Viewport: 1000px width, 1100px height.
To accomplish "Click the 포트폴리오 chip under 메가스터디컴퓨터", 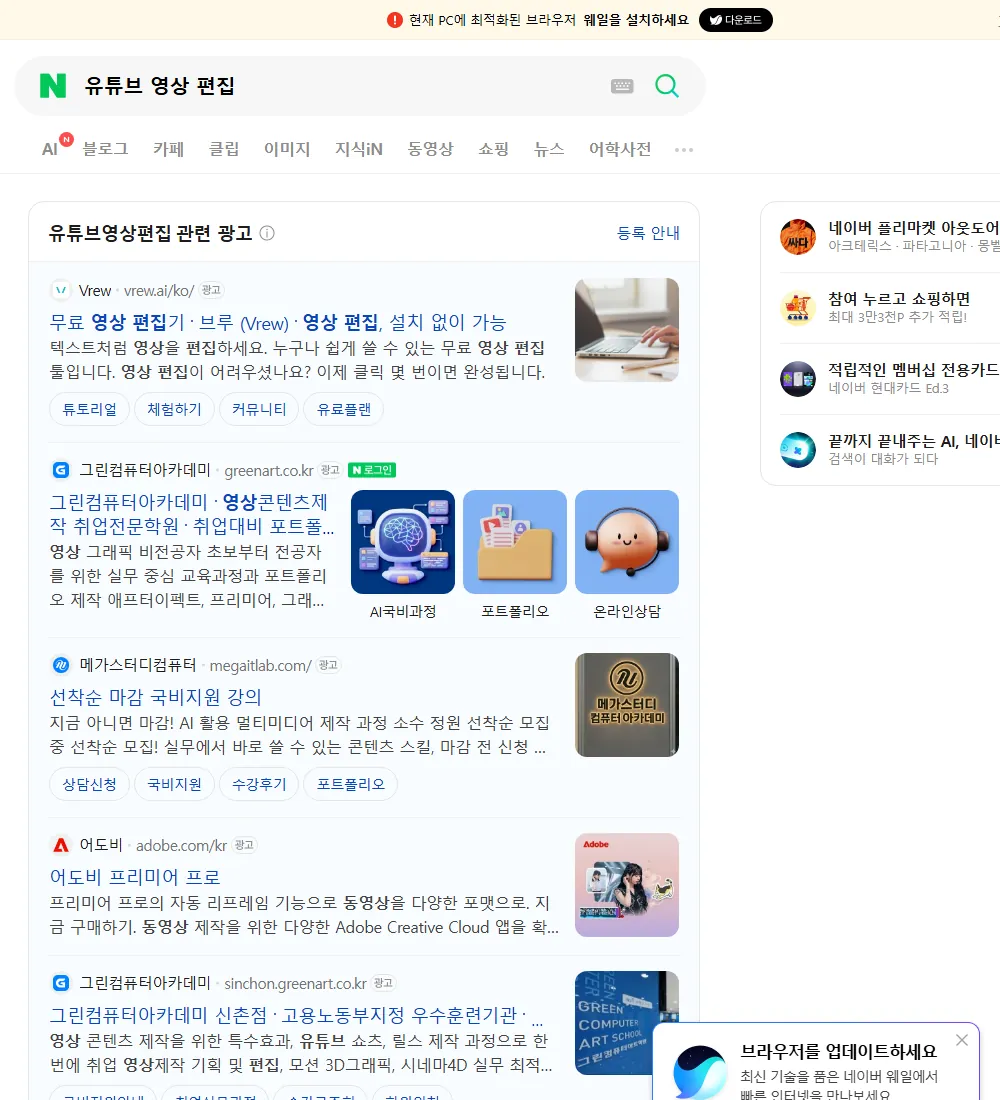I will (351, 784).
